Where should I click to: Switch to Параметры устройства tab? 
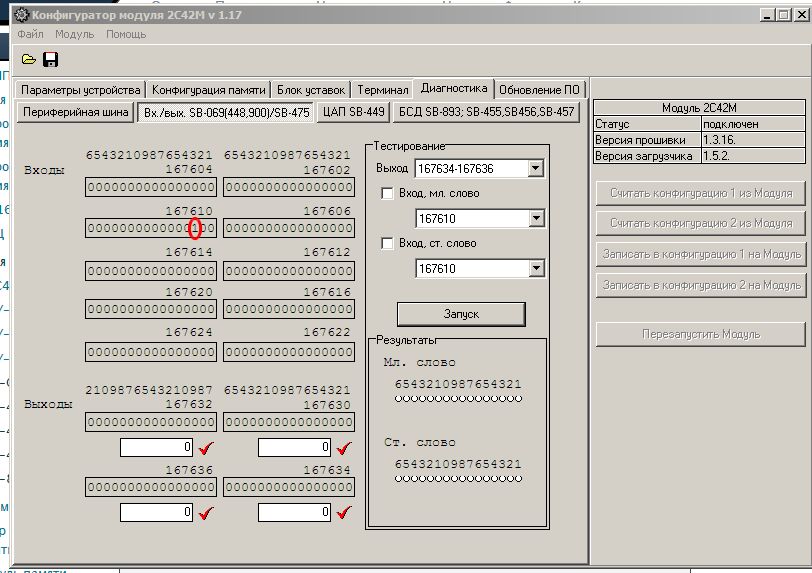(x=80, y=90)
